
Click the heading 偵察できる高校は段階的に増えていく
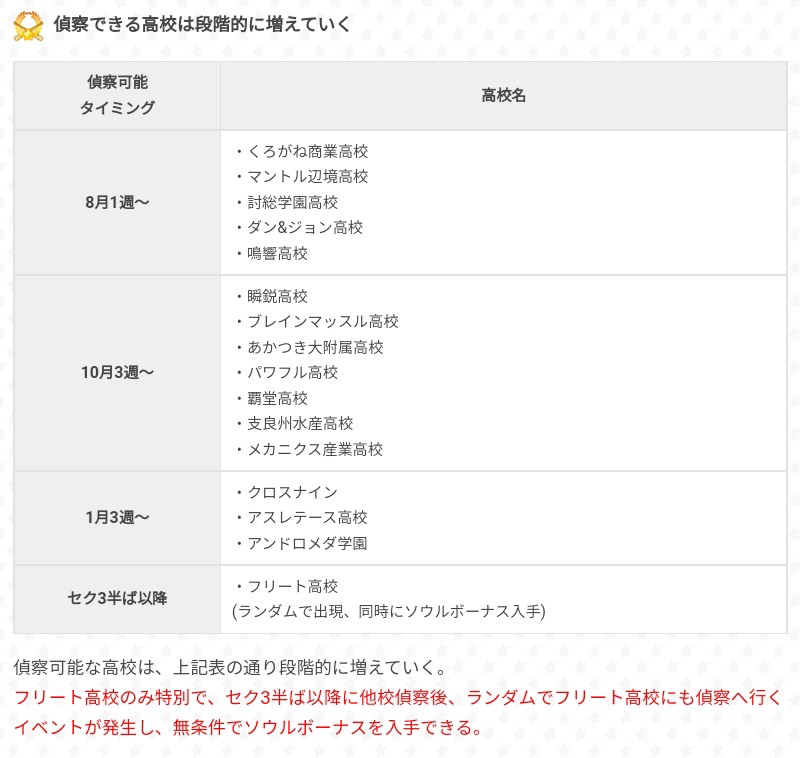pos(202,25)
